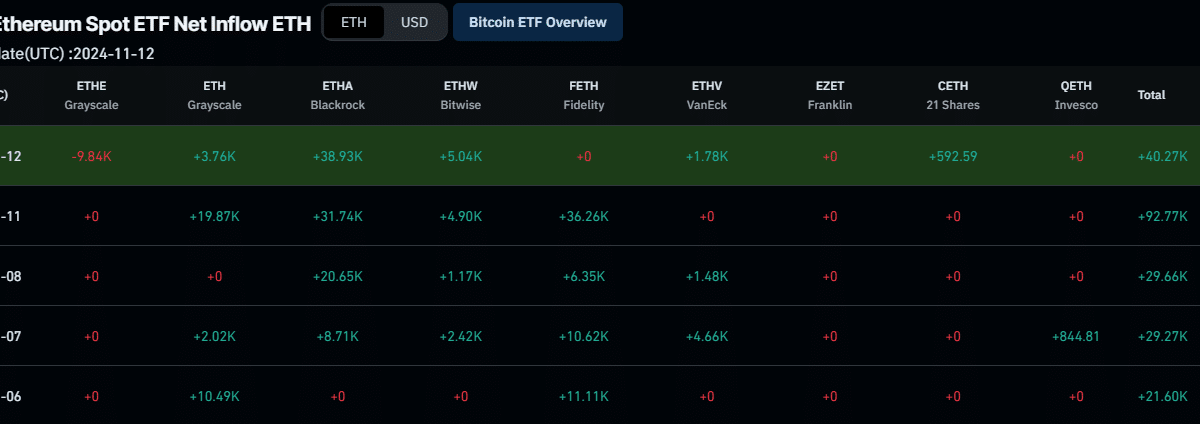Select the CETH 21 Shares column header
Screen dimensions: 1200x424
(x=952, y=95)
